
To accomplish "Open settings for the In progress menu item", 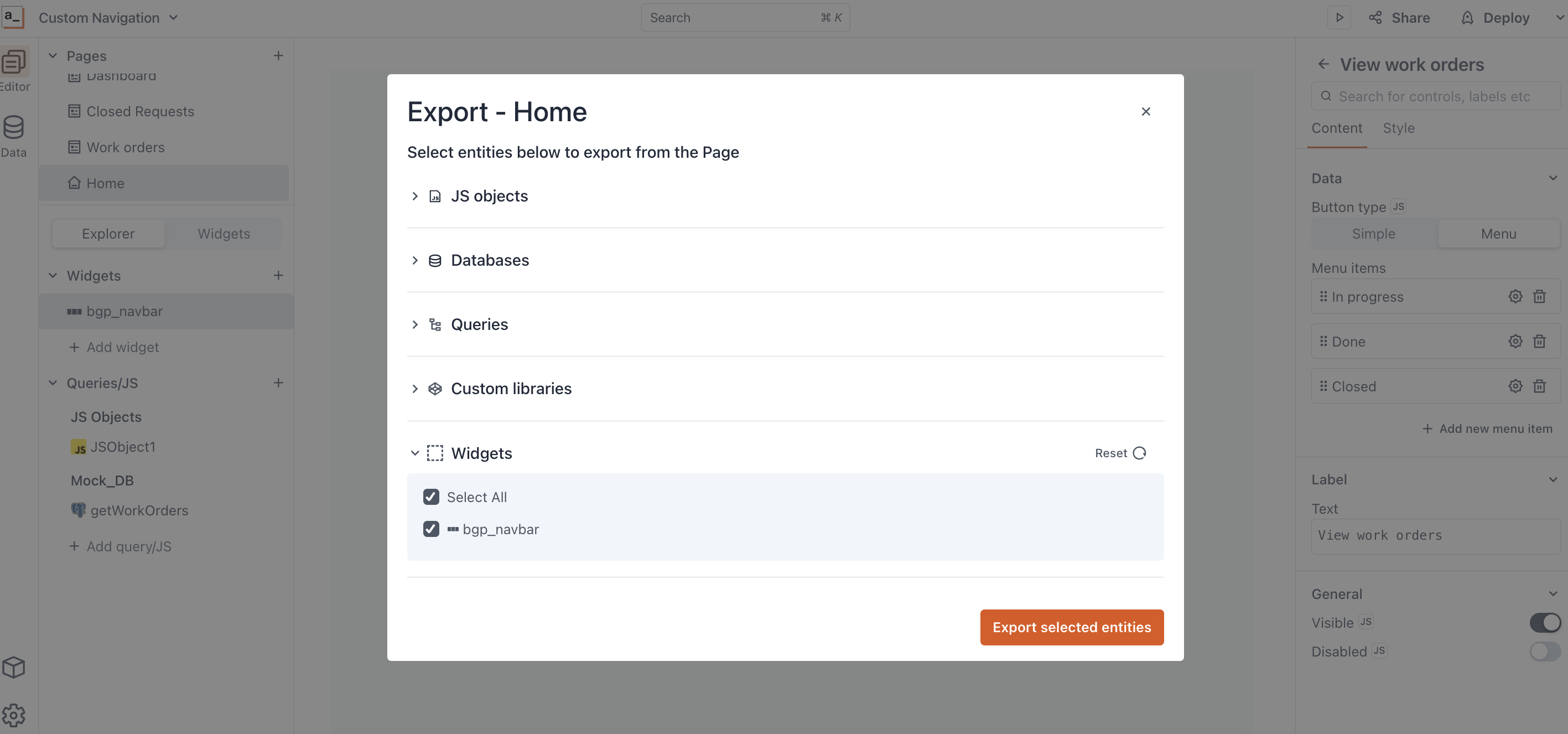I will [x=1515, y=297].
